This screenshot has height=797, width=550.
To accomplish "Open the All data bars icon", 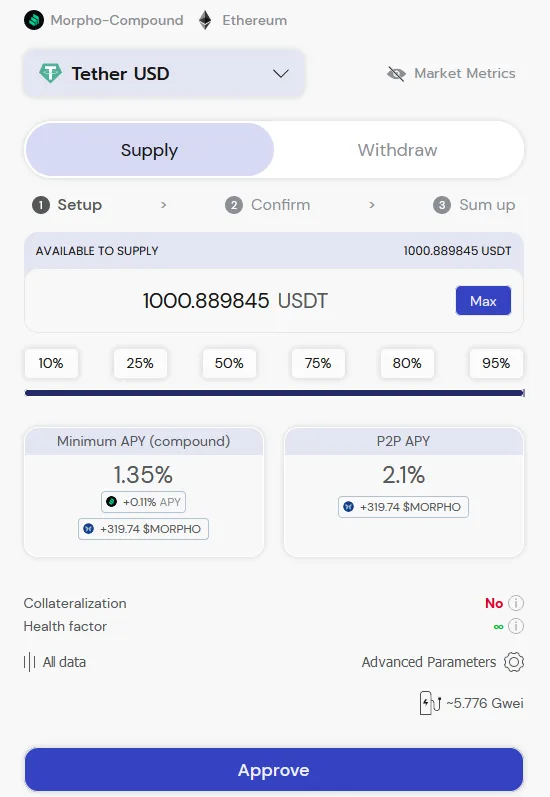I will pos(29,662).
